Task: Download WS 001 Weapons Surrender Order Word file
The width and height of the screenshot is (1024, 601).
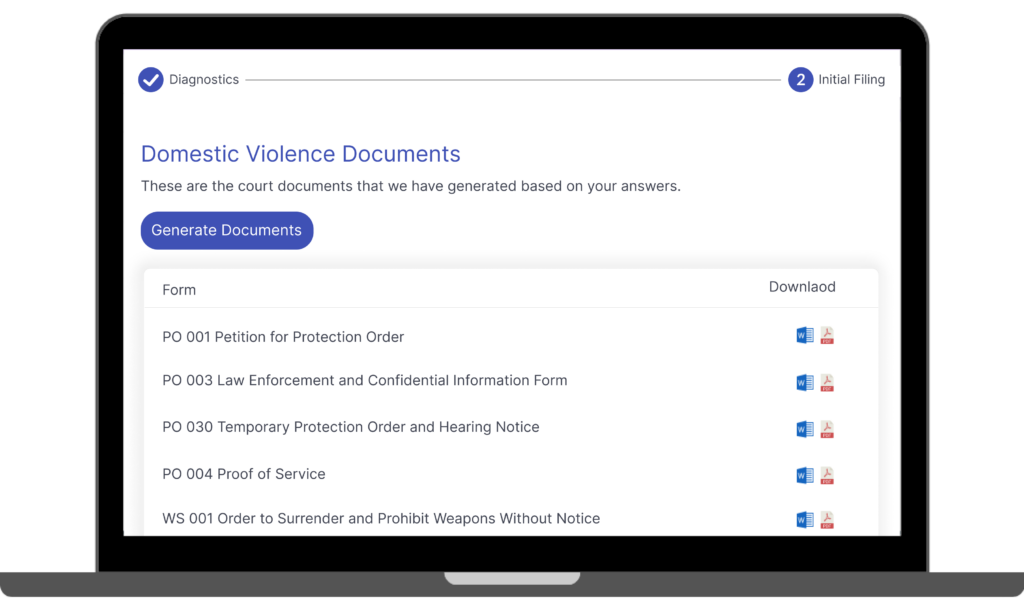Action: [804, 519]
